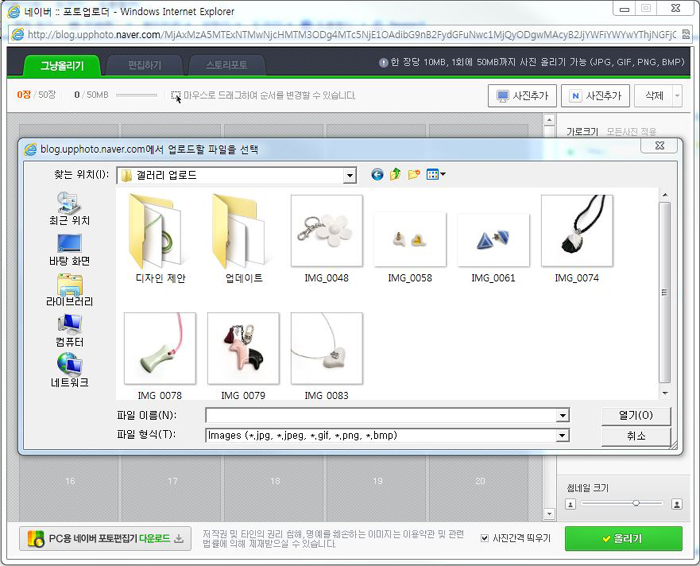The image size is (700, 566).
Task: Switch to the 편집하기 tab
Action: 145,65
